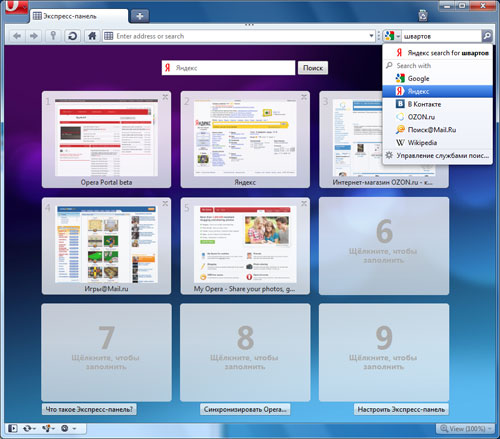Reload the page with the reload icon
500x439 pixels.
(x=72, y=36)
